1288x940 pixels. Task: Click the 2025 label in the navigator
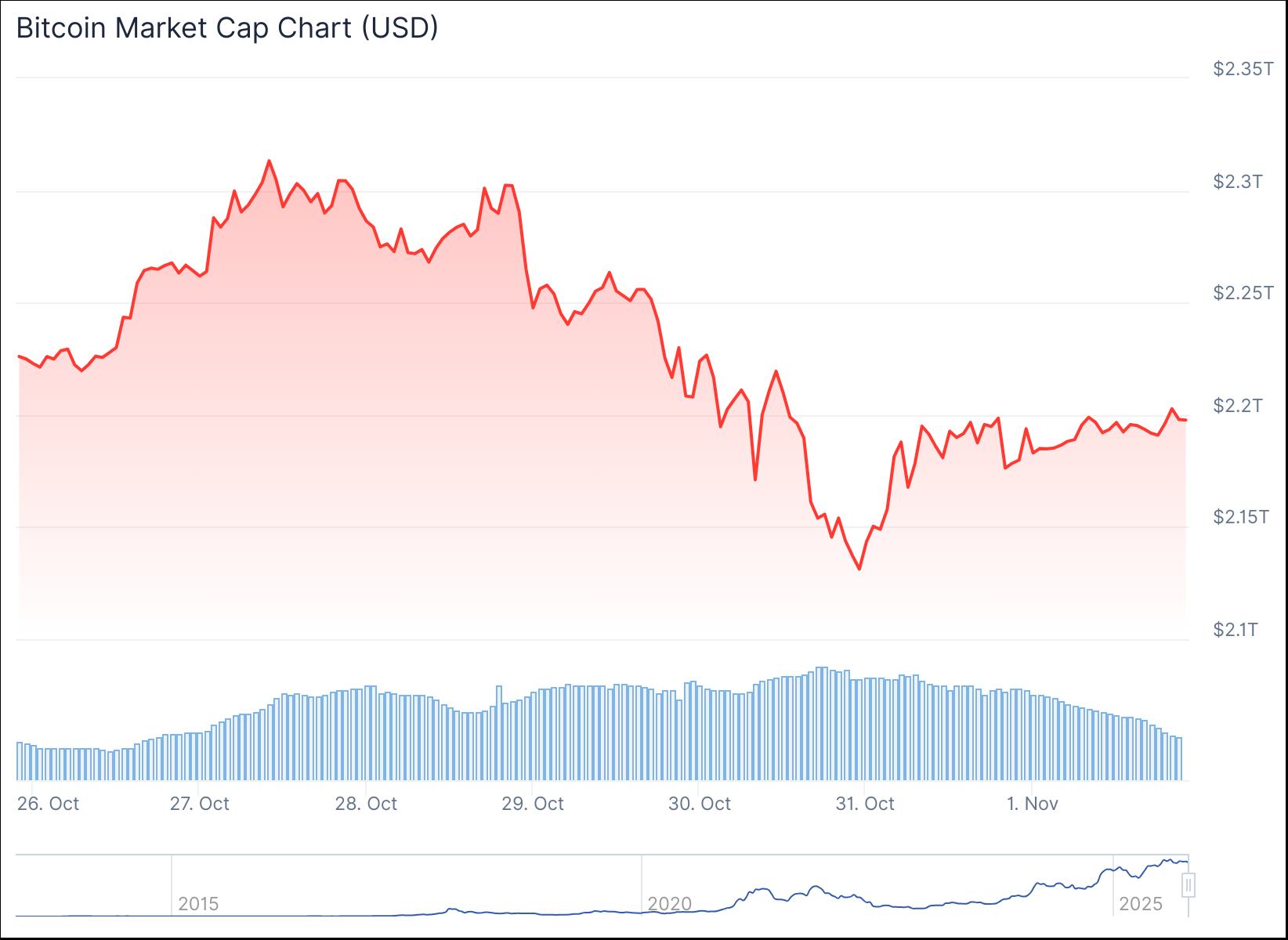point(1141,903)
